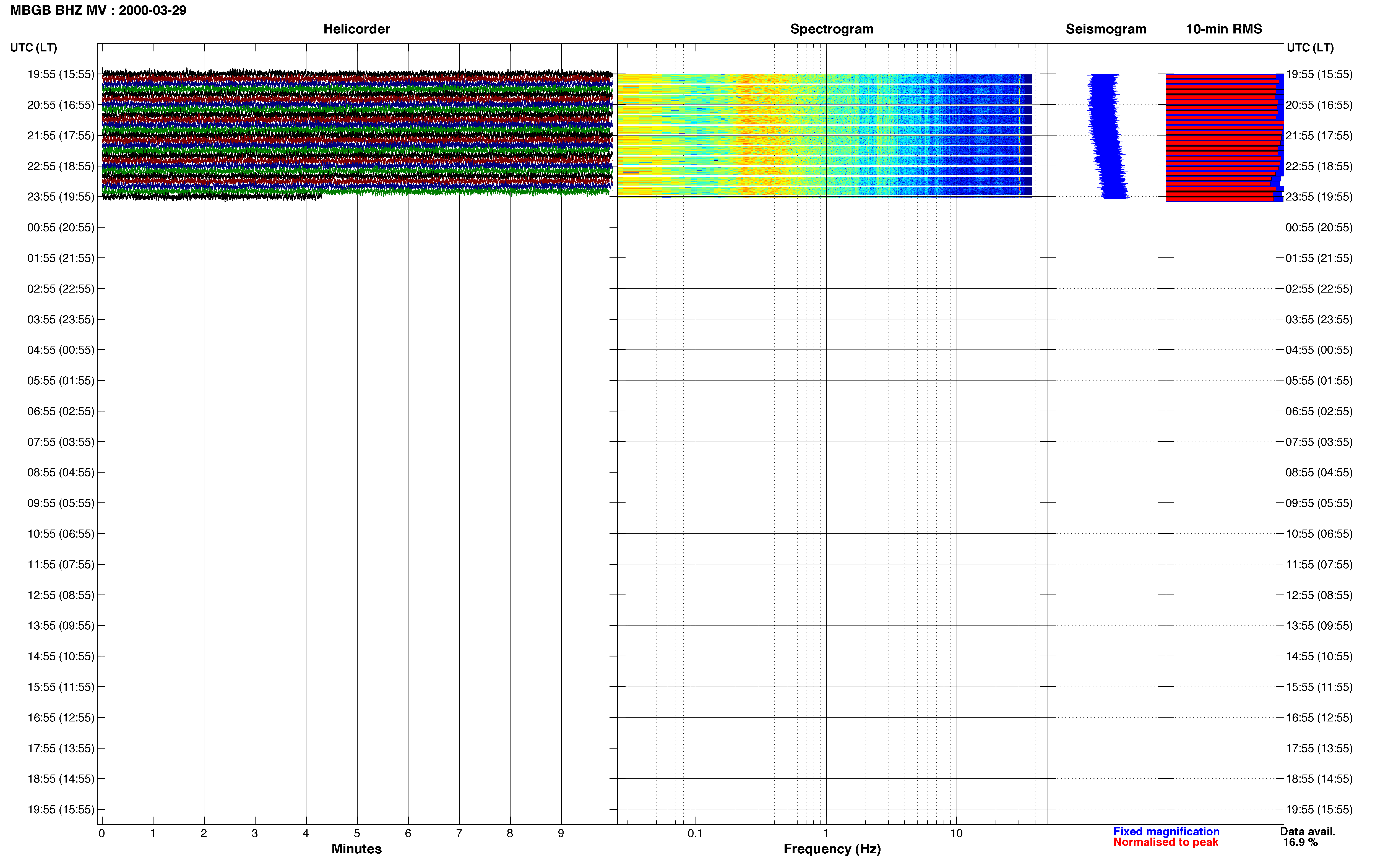Screen dimensions: 1388x868
Task: Click tick '2' on the Minutes axis
Action: [x=204, y=833]
